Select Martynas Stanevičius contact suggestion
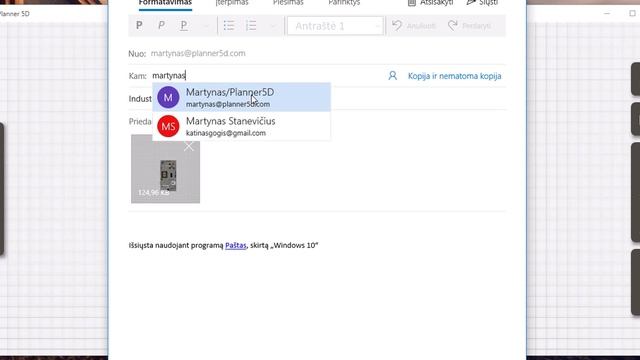640x360 pixels. click(242, 126)
